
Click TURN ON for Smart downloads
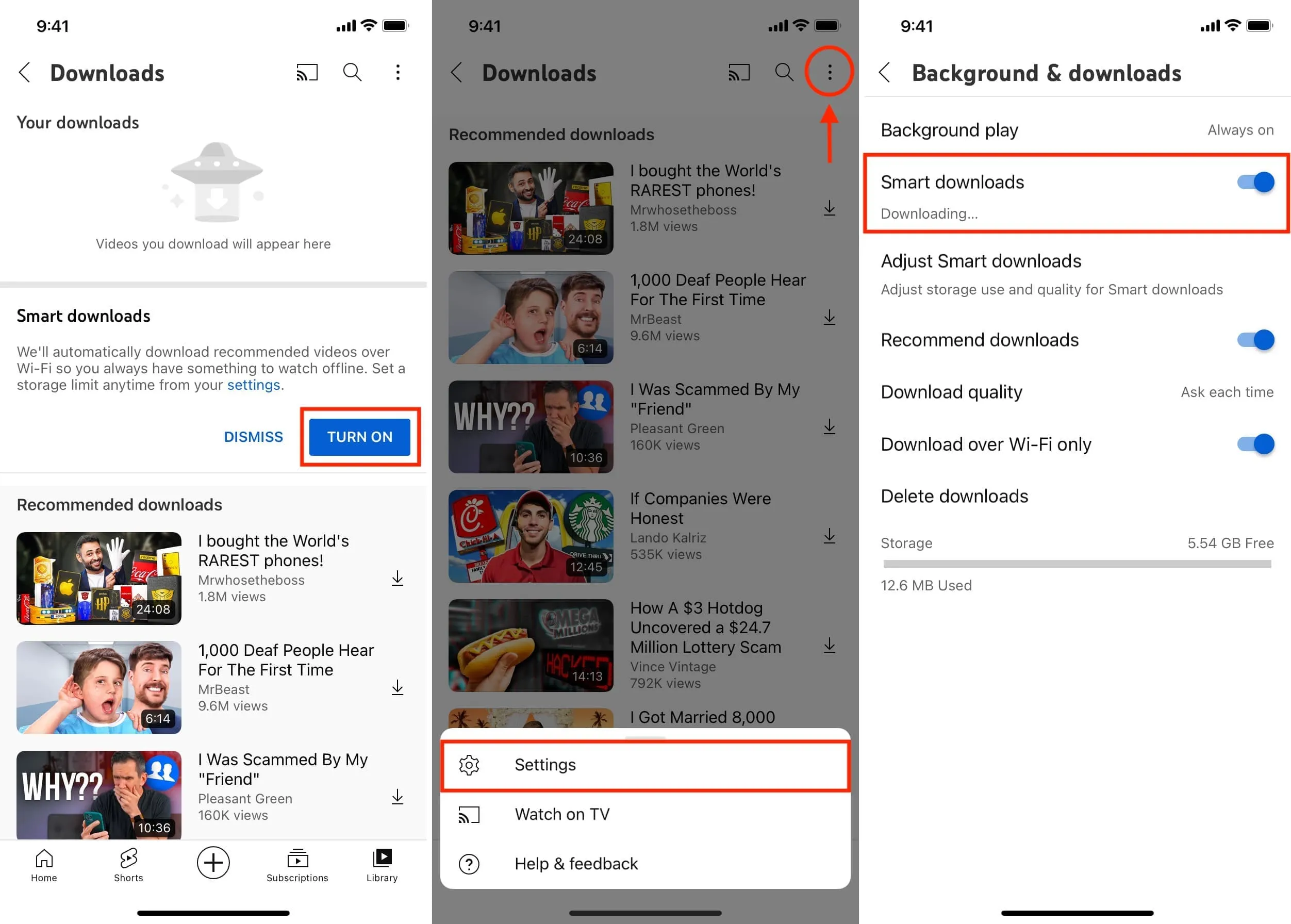[x=360, y=435]
